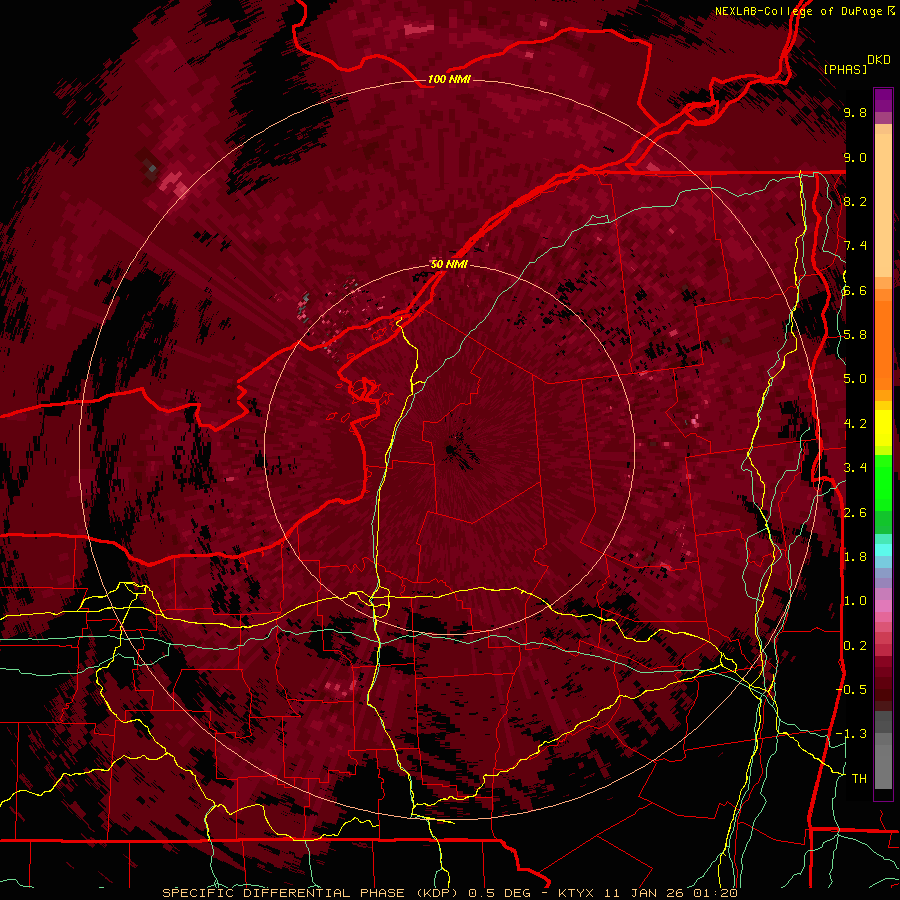Click the 0.2 scale value
The width and height of the screenshot is (900, 900).
coord(855,646)
